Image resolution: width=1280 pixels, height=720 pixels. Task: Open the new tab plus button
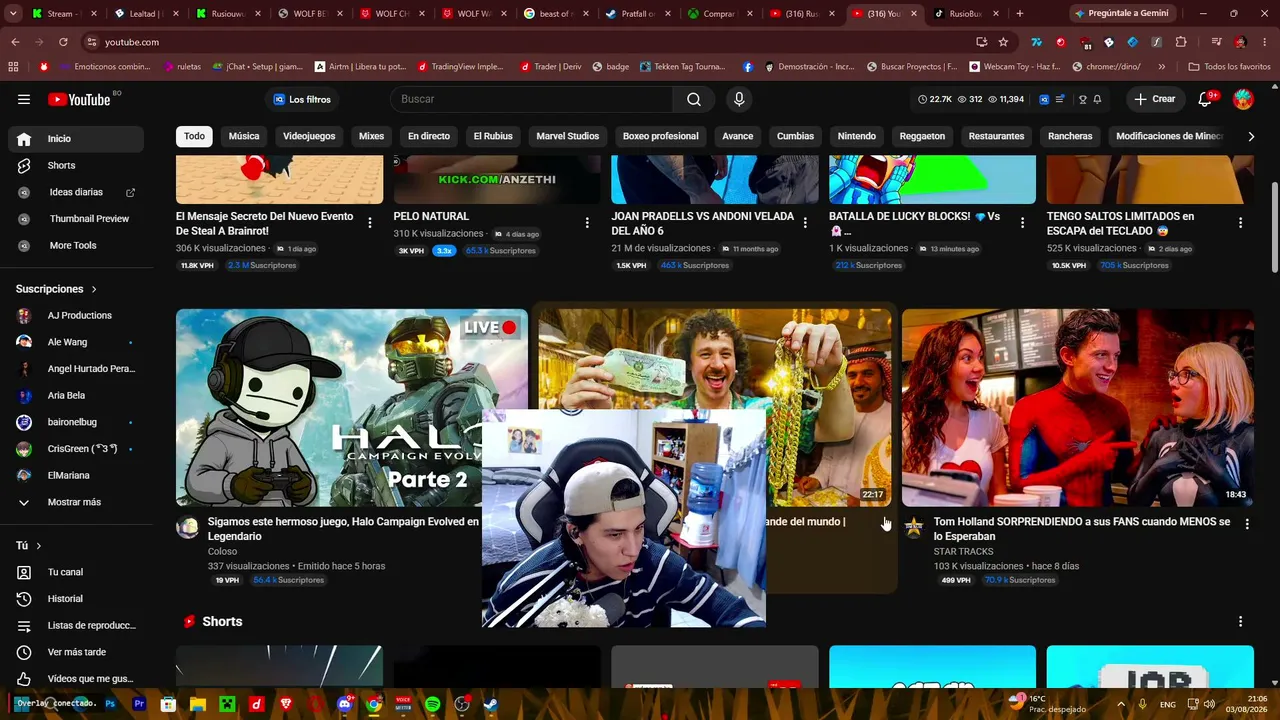pyautogui.click(x=1020, y=14)
